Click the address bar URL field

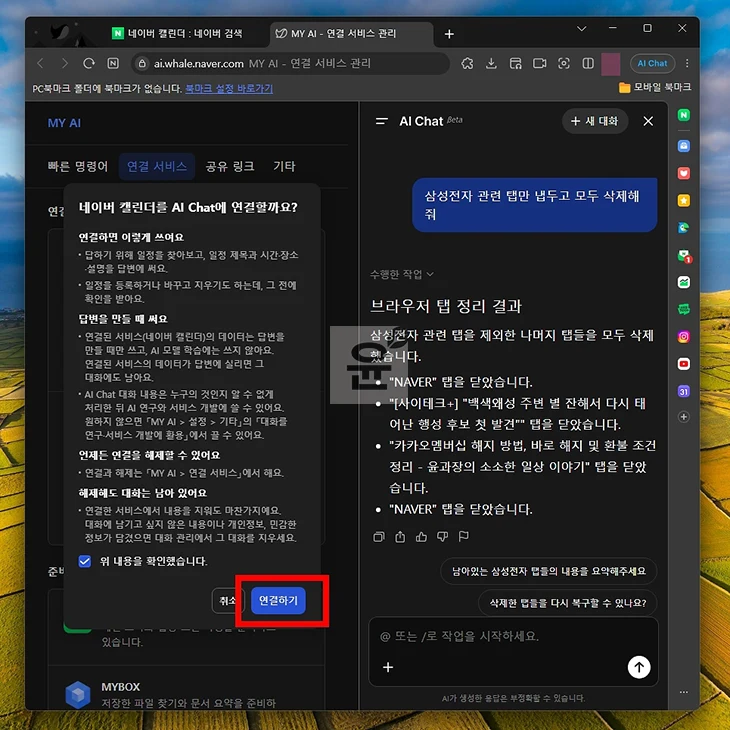(293, 63)
